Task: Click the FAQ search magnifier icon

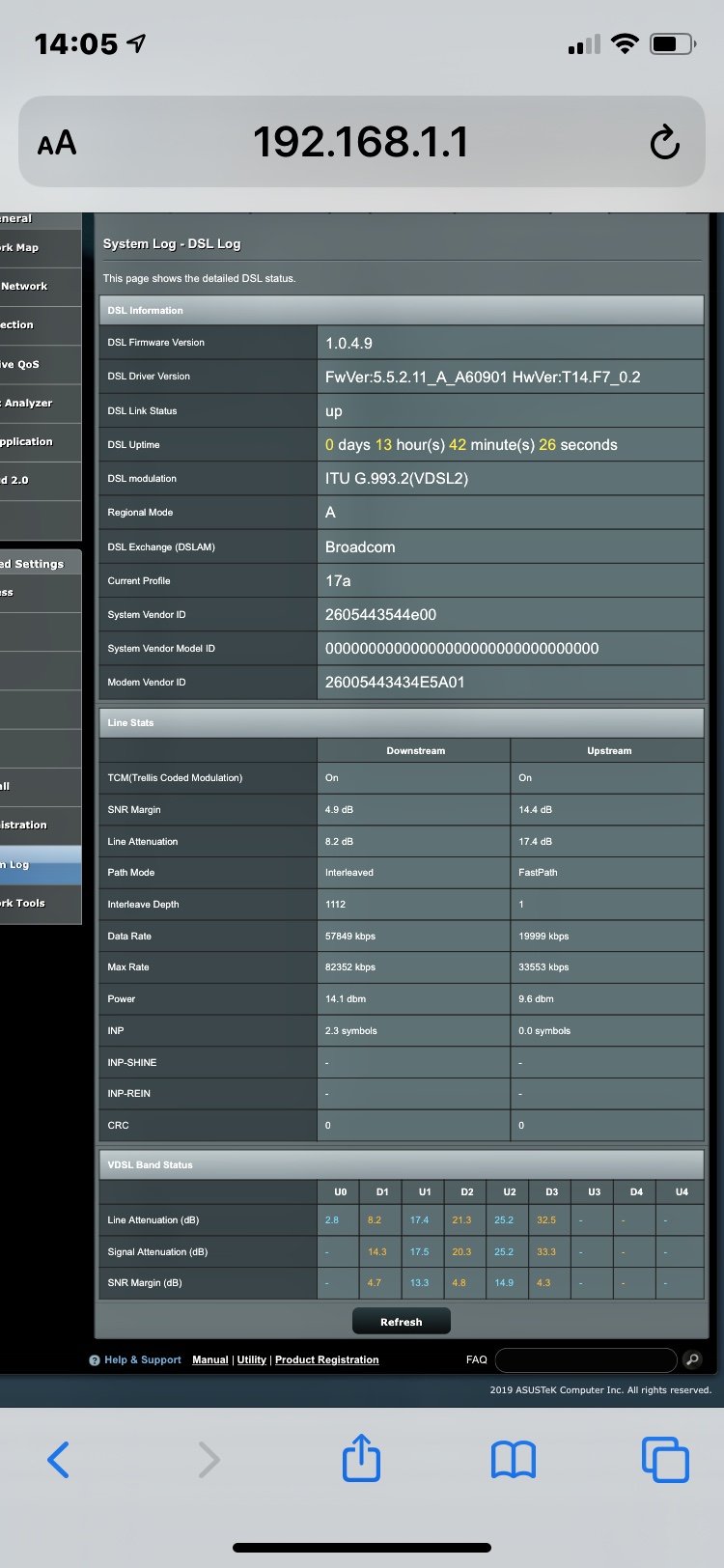Action: coord(692,1359)
